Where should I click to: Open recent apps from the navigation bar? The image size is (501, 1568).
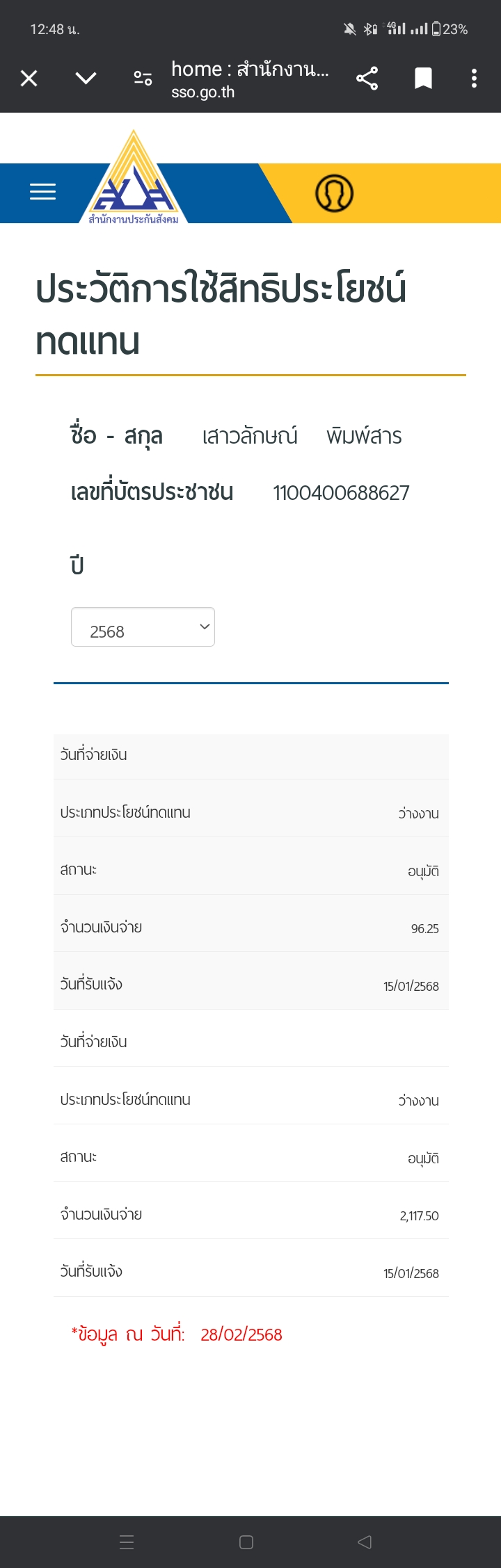[x=127, y=1542]
